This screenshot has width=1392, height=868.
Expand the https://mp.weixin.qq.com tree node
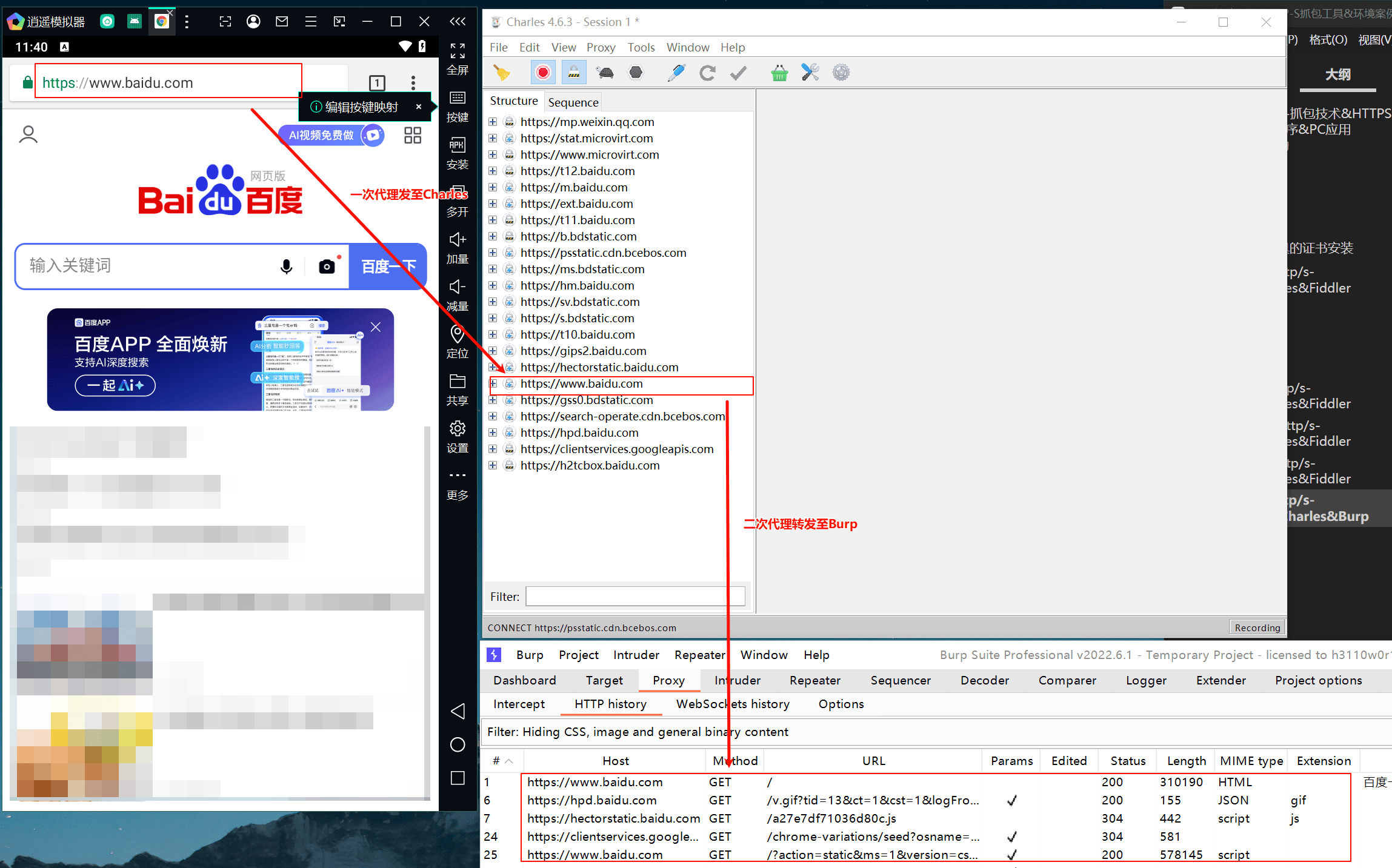point(493,122)
